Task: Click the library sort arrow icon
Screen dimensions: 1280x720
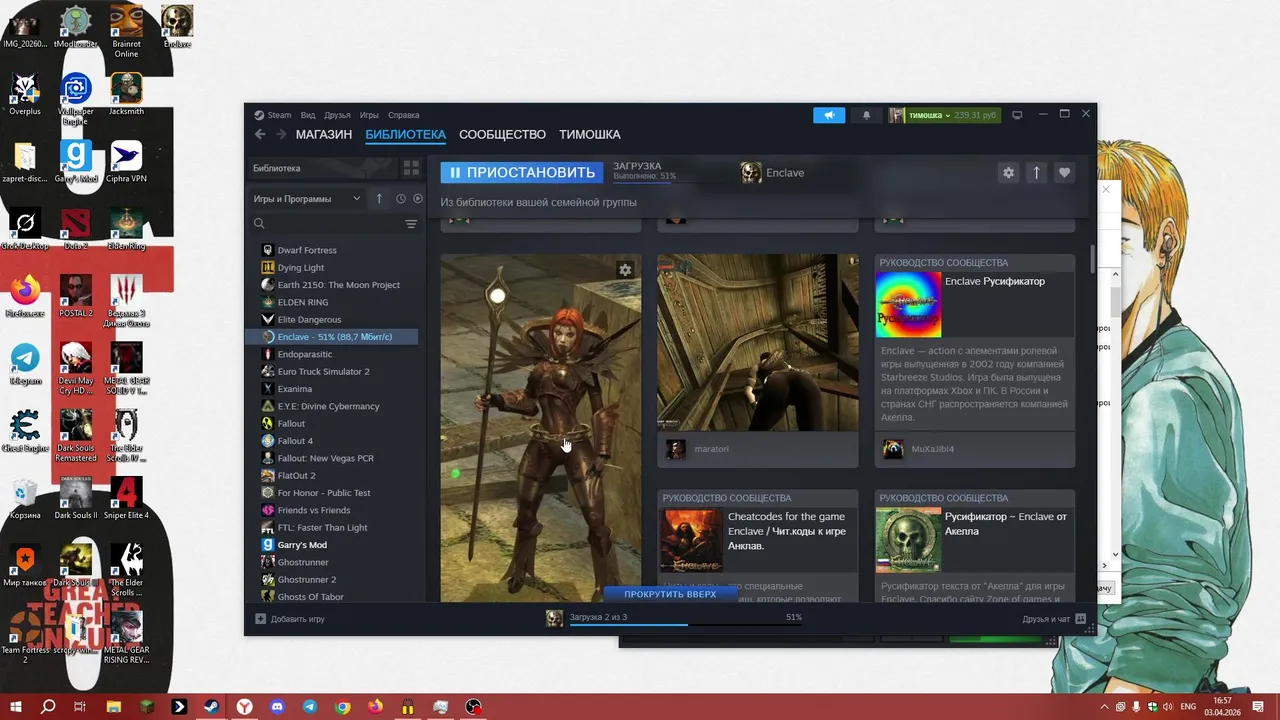Action: (x=379, y=199)
